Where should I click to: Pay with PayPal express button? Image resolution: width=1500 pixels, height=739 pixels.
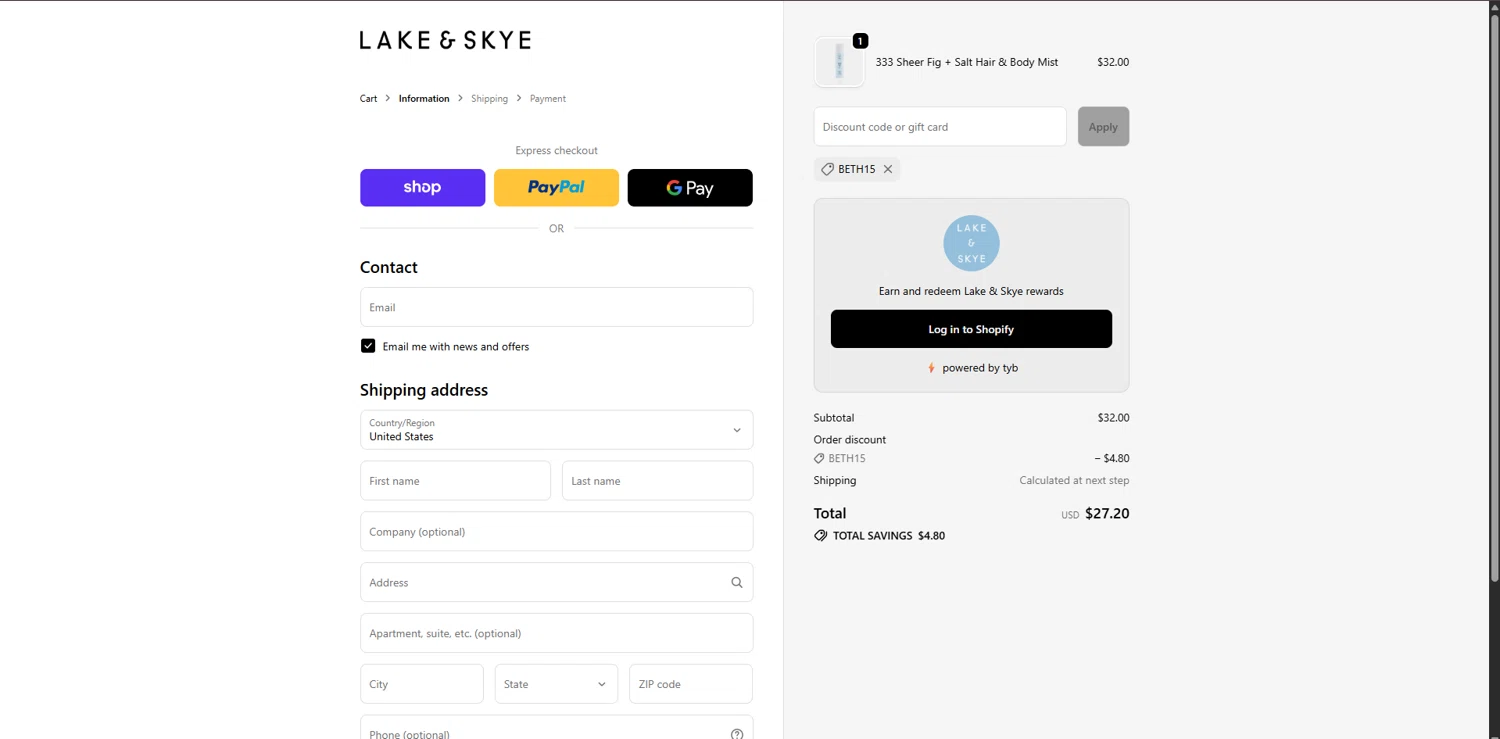pyautogui.click(x=556, y=188)
